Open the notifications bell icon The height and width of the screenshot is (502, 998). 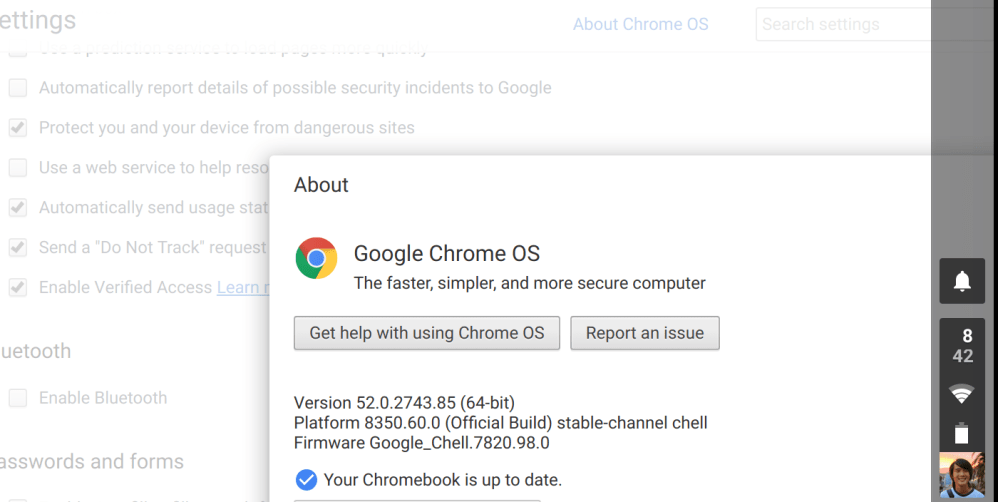click(962, 282)
